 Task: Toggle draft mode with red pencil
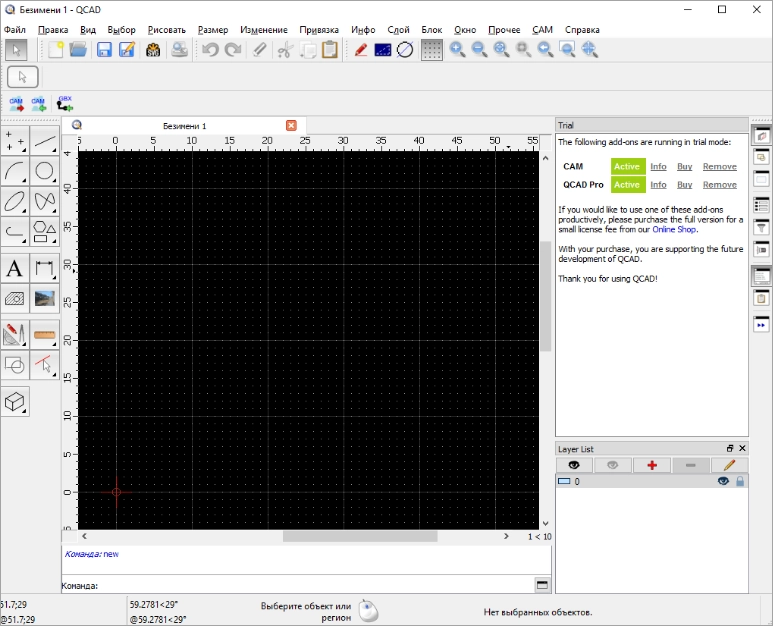coord(360,50)
